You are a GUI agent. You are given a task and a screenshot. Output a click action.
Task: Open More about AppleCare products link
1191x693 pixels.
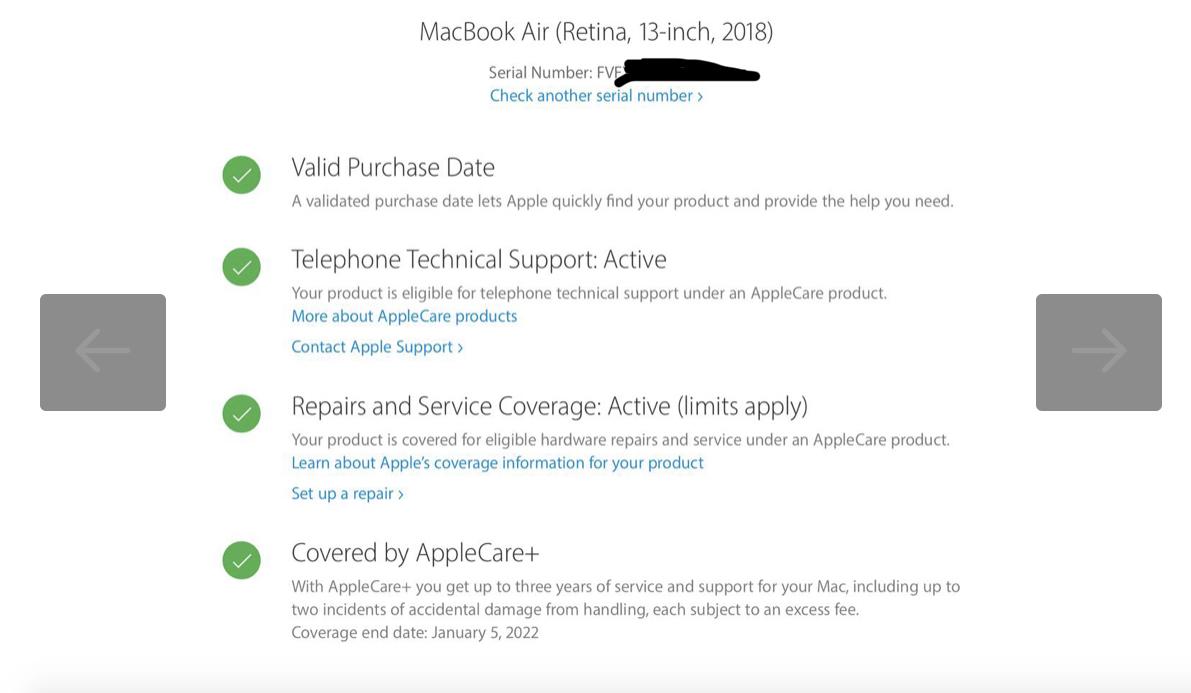click(404, 316)
